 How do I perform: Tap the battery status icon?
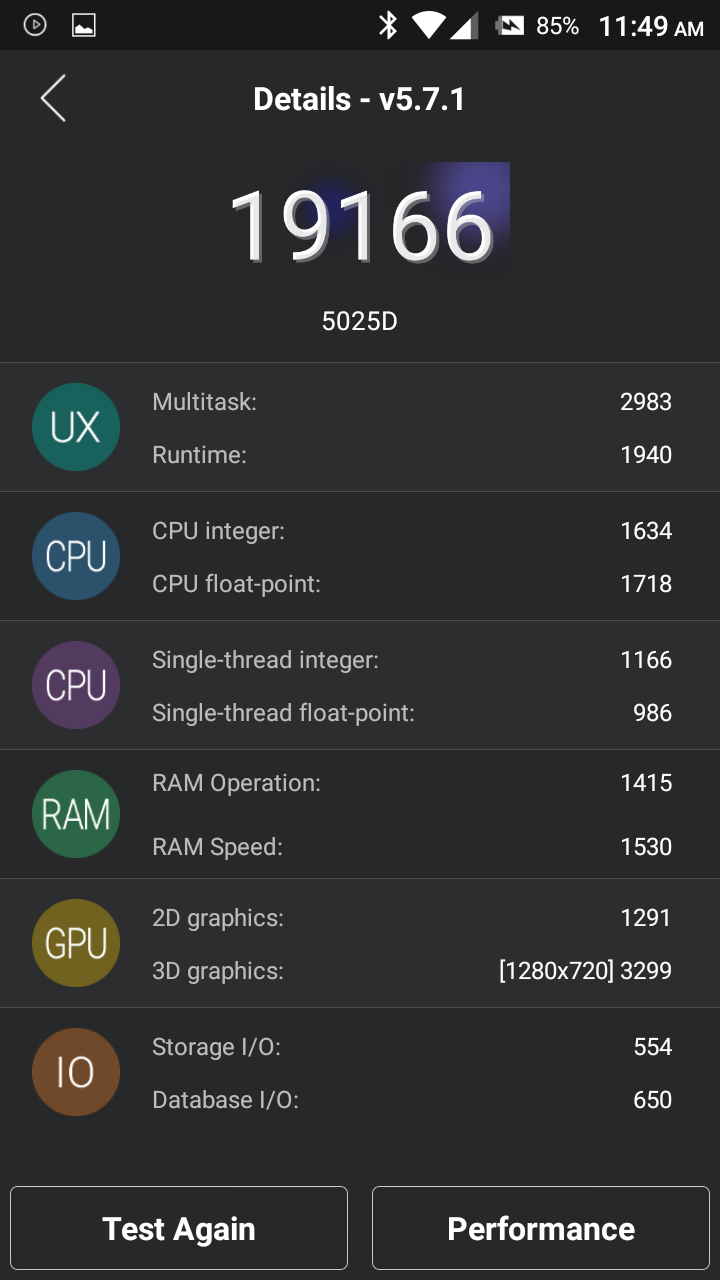(511, 26)
